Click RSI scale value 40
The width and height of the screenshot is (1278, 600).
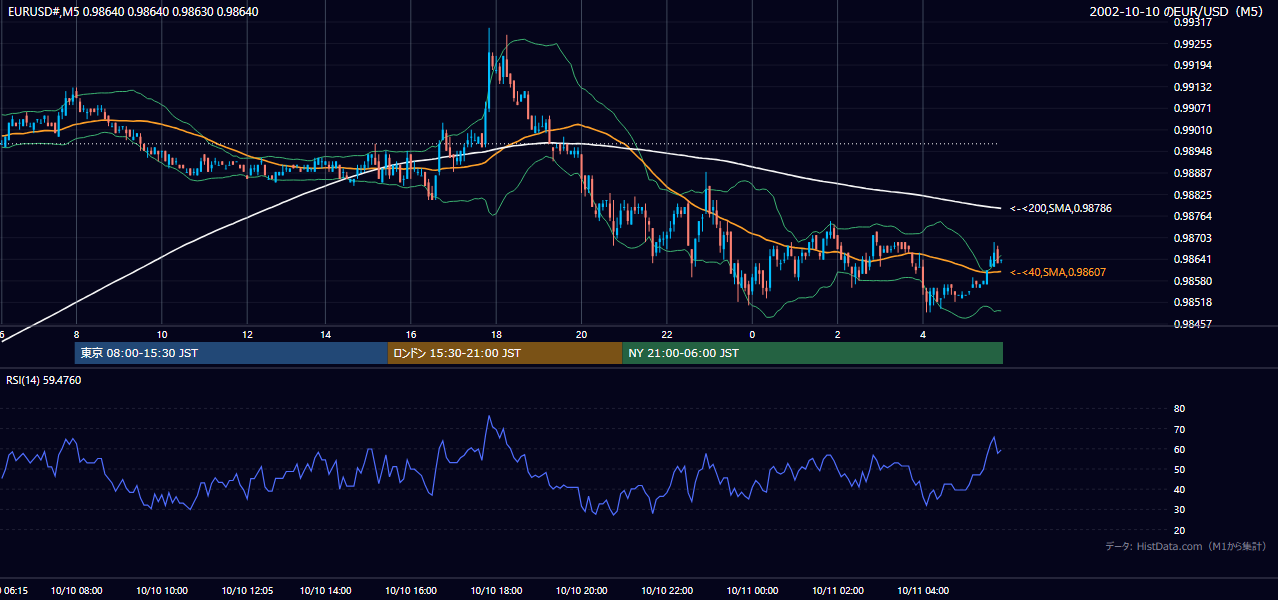(x=1179, y=489)
